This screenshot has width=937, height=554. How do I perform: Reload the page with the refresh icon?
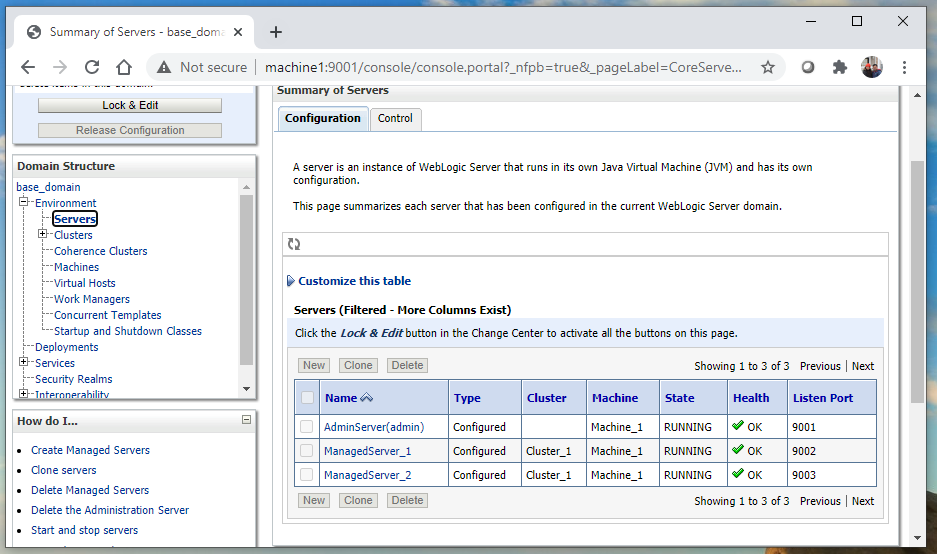tap(91, 67)
